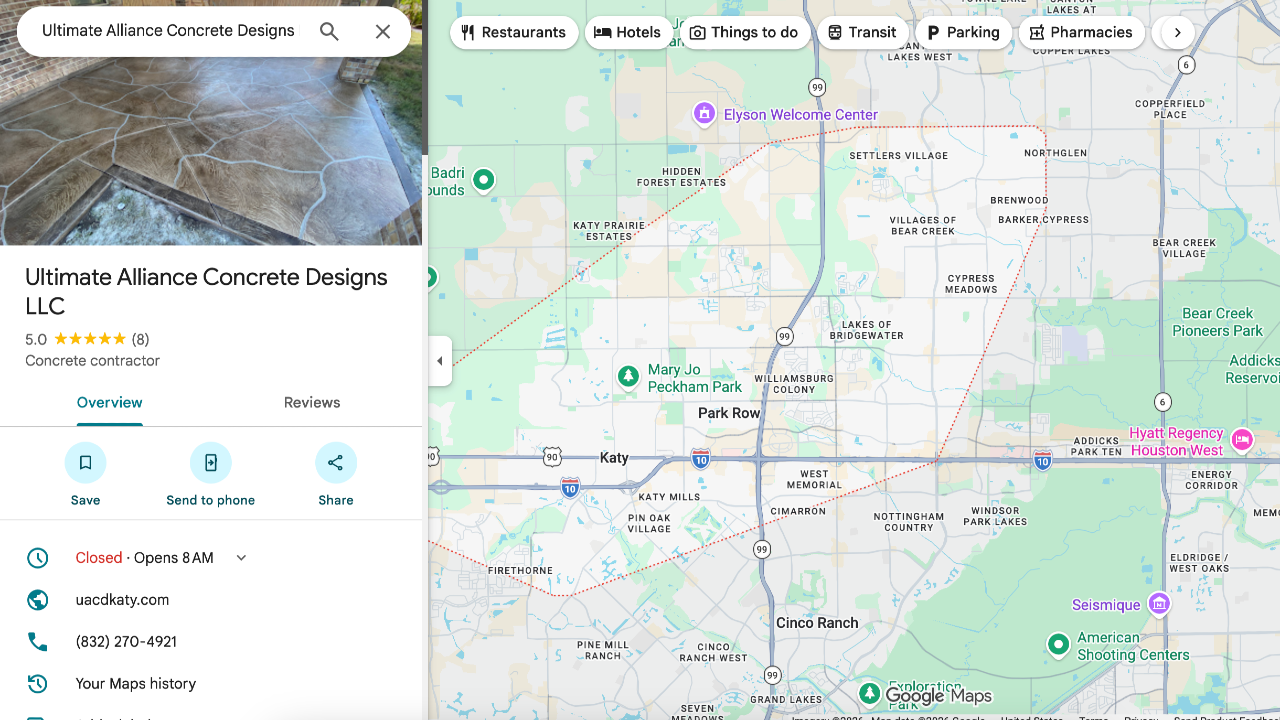The width and height of the screenshot is (1280, 720).
Task: Select the Transit filter chip
Action: point(863,32)
